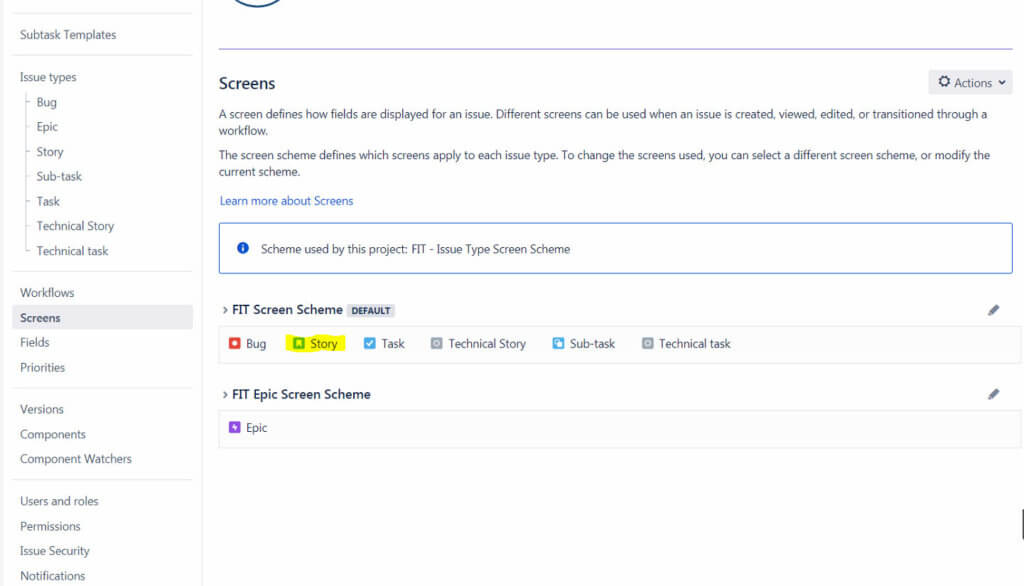This screenshot has width=1024, height=586.
Task: Open Components in sidebar
Action: click(x=53, y=434)
